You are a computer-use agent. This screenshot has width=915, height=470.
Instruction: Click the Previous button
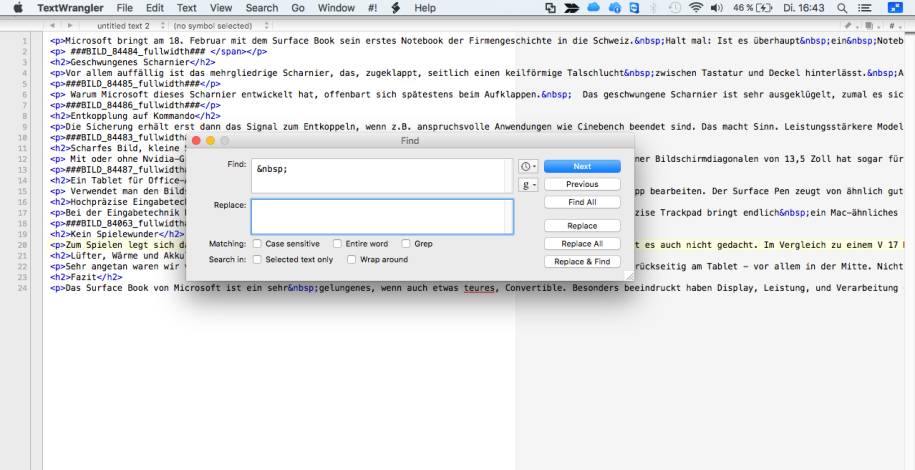(x=582, y=184)
